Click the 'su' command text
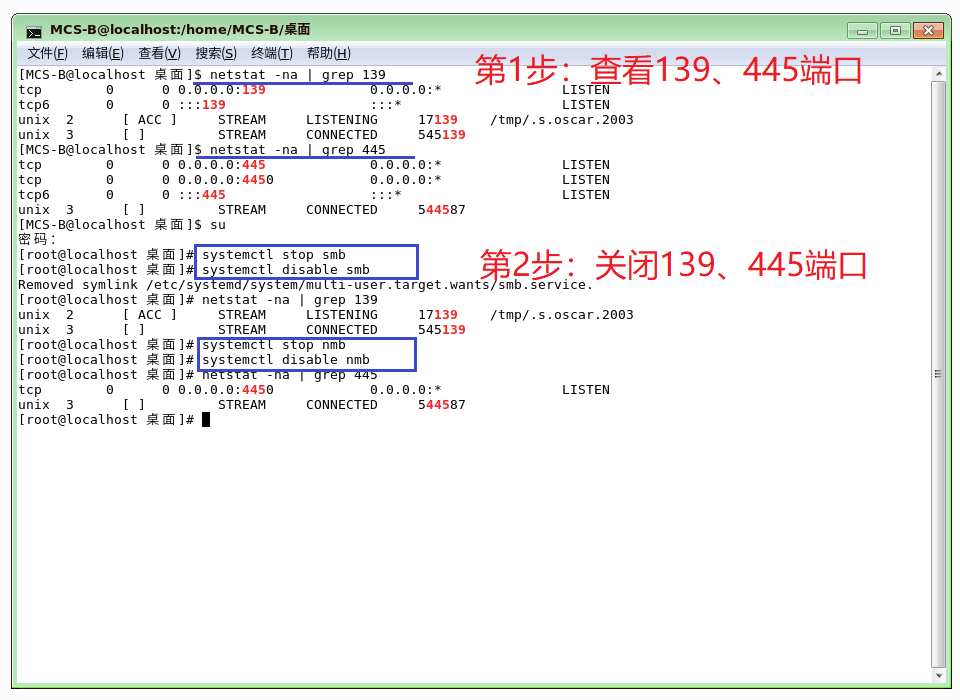Screen dimensions: 960x700 click(218, 225)
